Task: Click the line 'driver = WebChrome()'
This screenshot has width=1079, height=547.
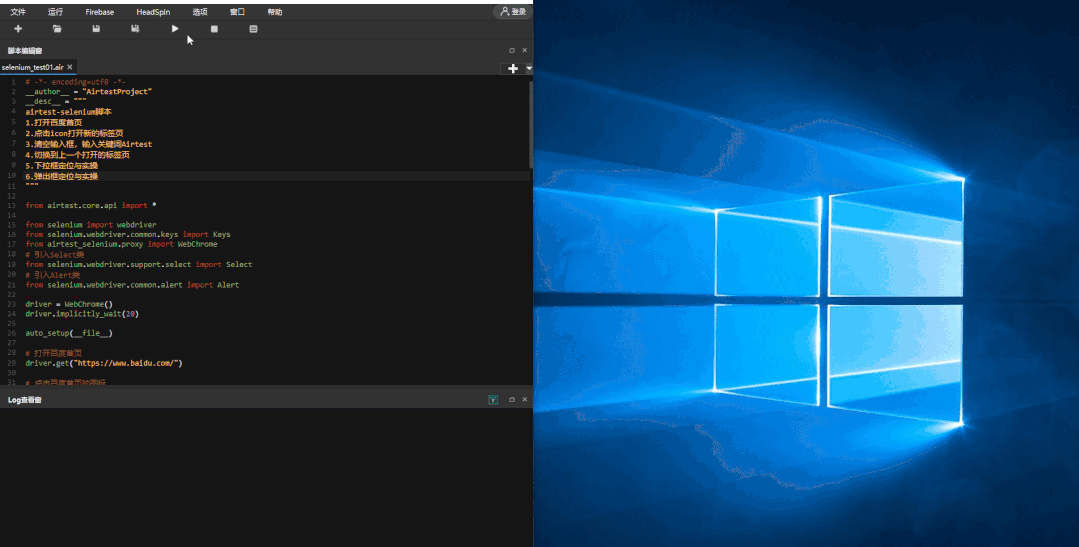Action: tap(69, 304)
